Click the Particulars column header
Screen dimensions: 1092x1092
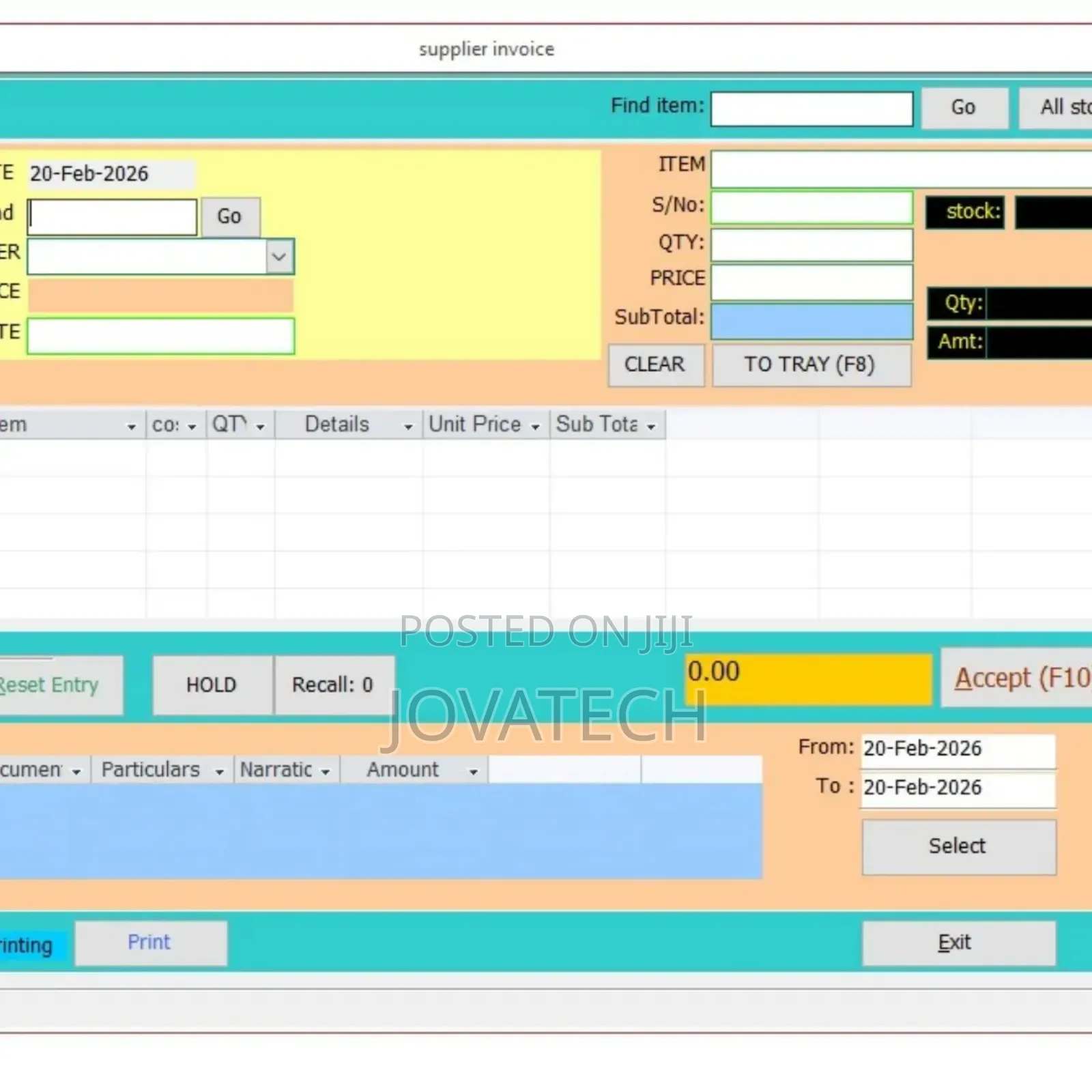click(162, 771)
